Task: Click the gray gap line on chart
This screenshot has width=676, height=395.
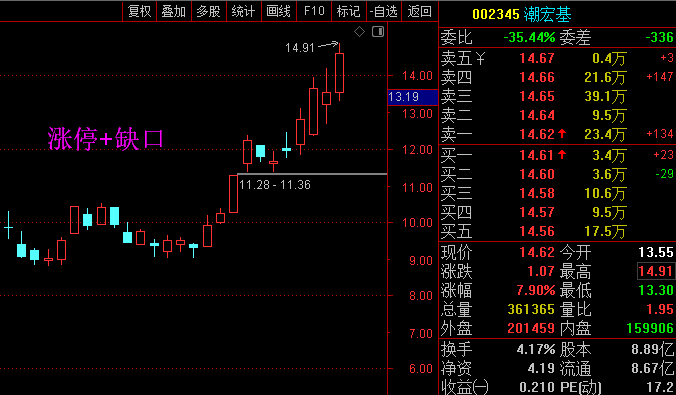Action: tap(312, 174)
